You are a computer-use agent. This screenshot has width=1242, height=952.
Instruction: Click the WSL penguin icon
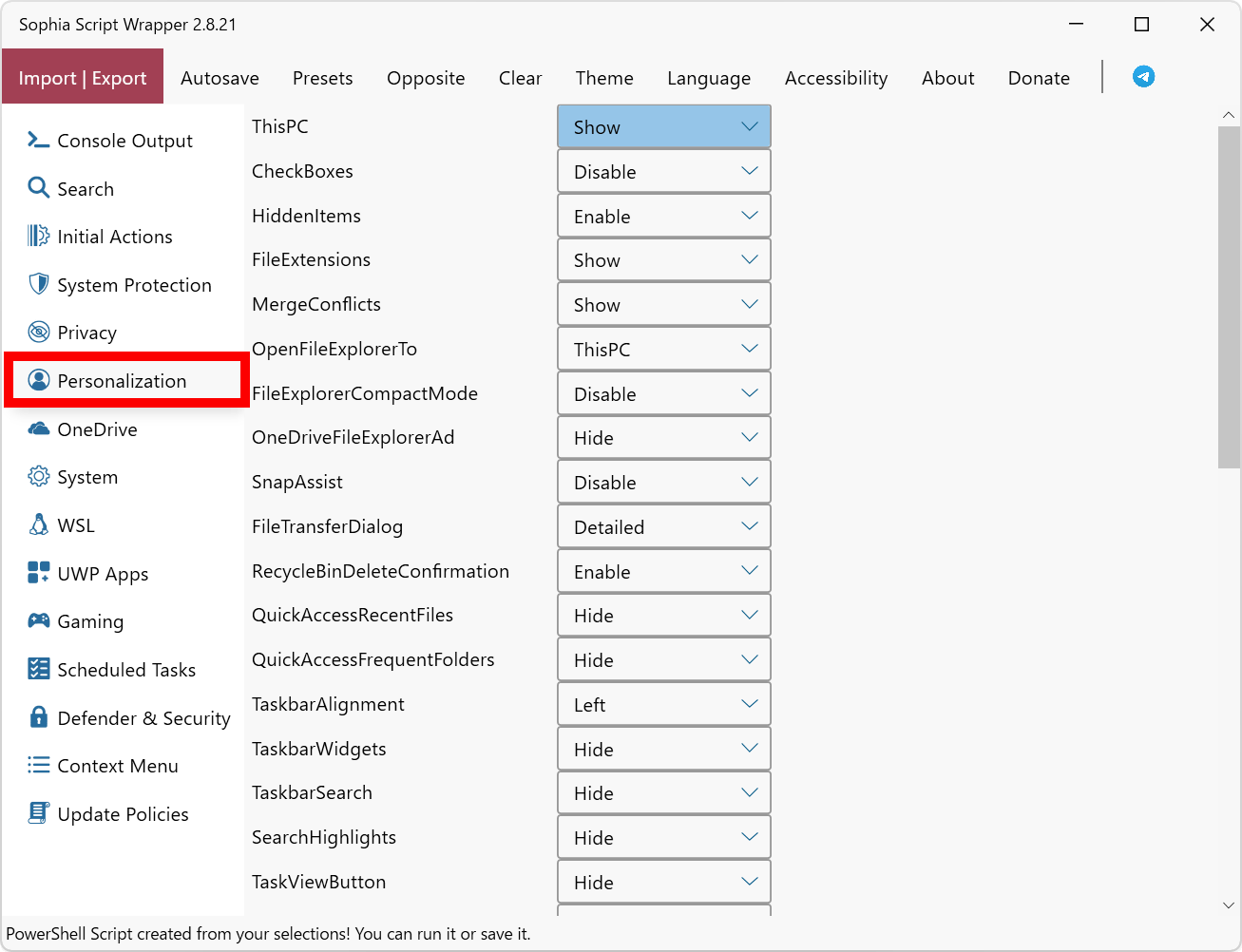click(38, 524)
